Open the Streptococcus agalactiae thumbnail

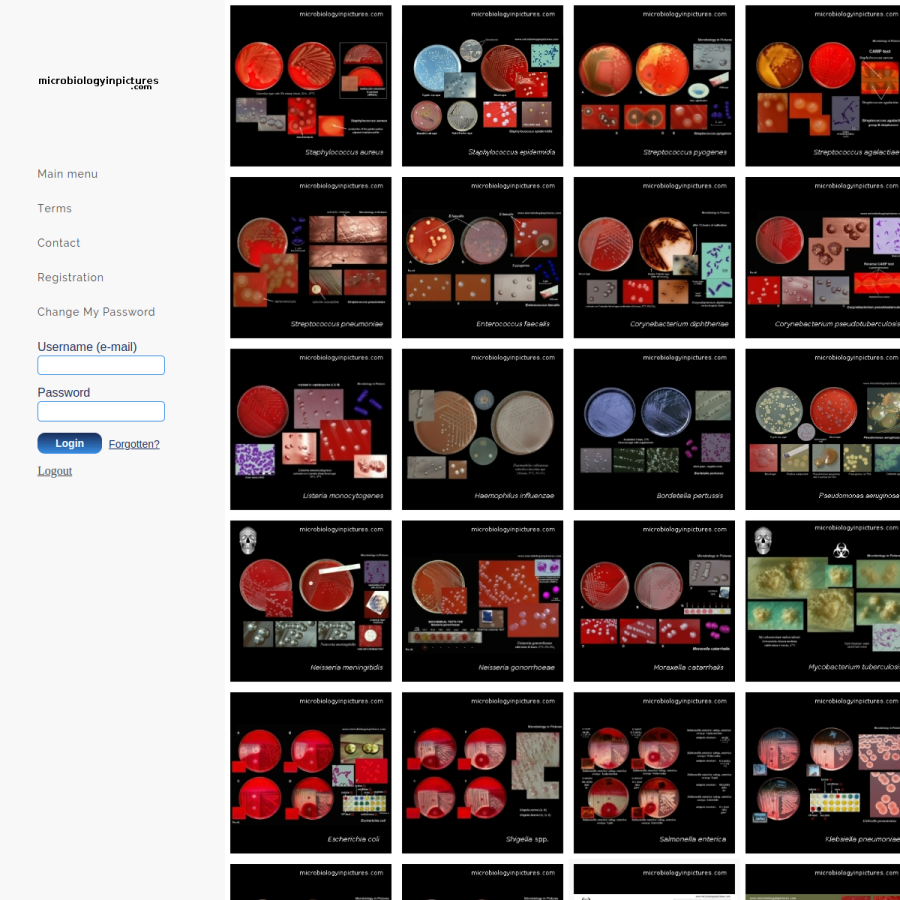(x=823, y=86)
